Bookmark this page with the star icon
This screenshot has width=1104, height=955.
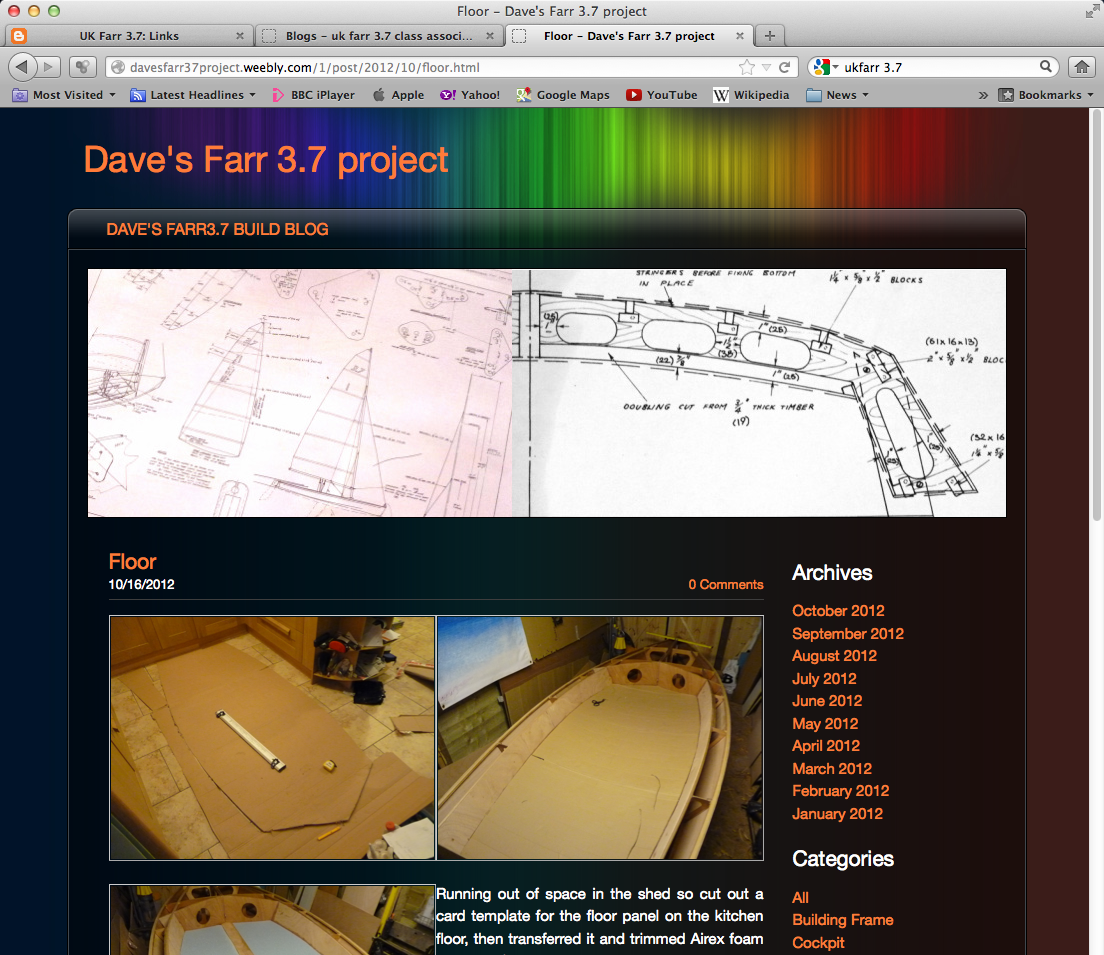[746, 68]
